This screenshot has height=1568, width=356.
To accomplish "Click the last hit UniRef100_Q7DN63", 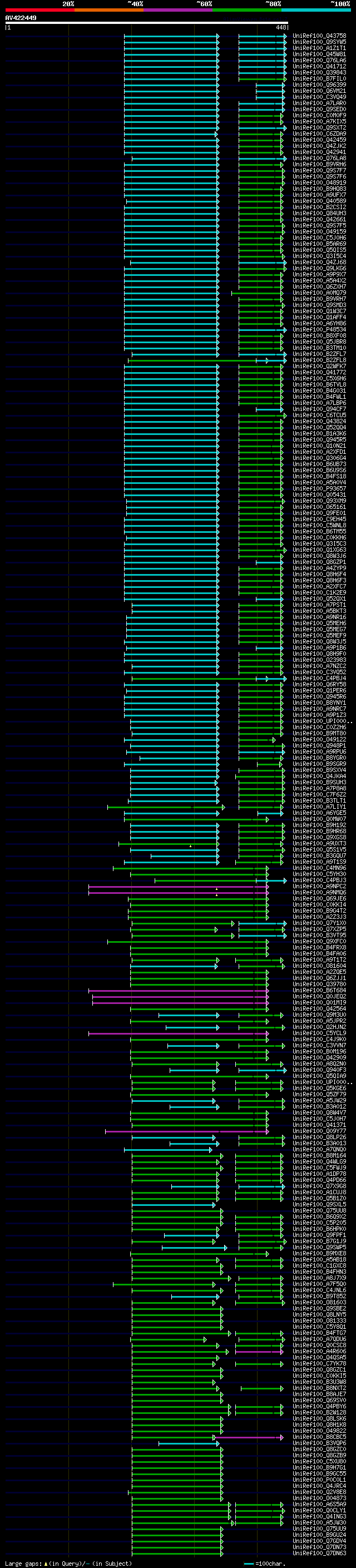I will 319,1553.
